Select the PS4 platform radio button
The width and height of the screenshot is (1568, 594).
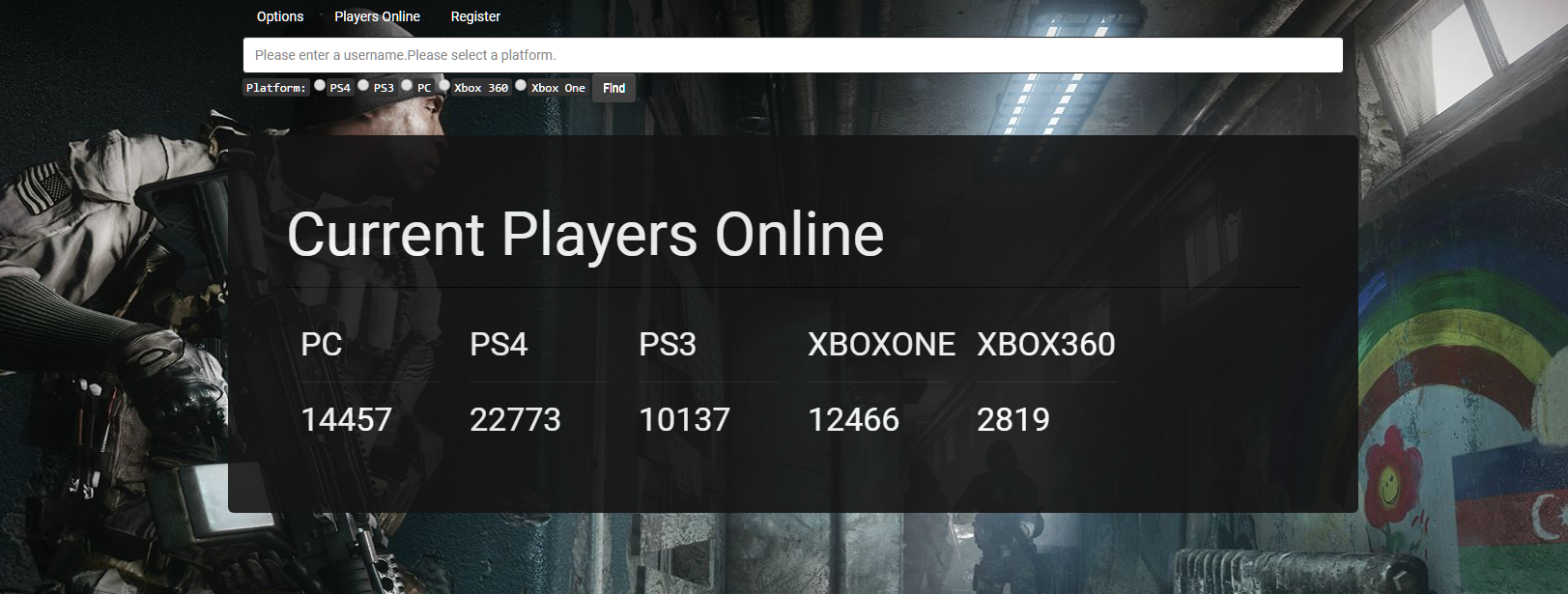(320, 85)
